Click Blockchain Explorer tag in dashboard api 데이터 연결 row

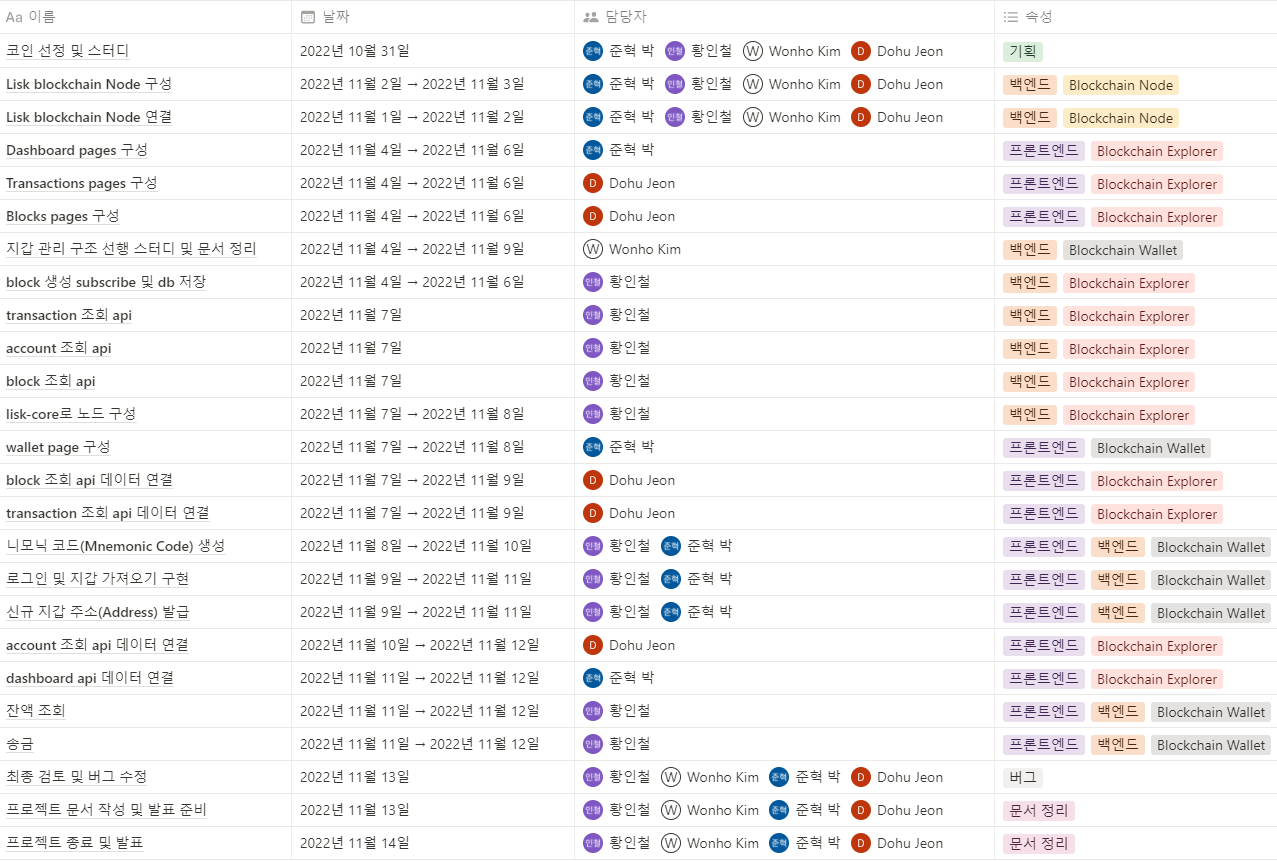click(x=1157, y=679)
